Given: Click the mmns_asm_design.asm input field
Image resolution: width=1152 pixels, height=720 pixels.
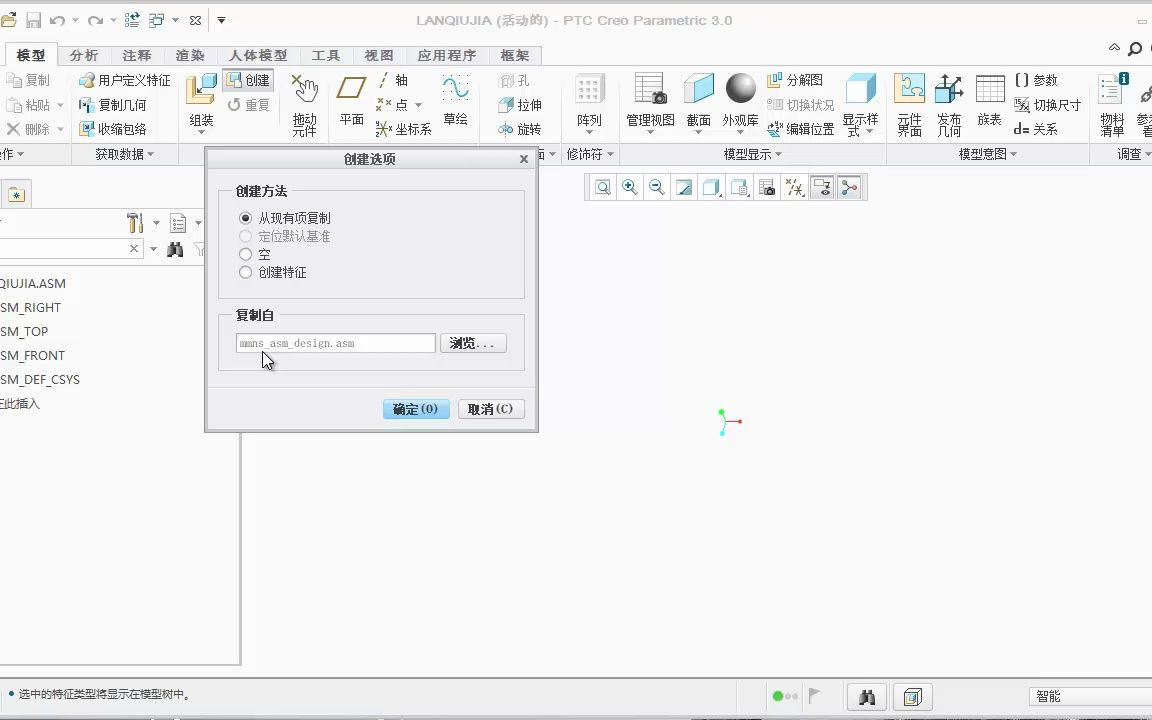Looking at the screenshot, I should pyautogui.click(x=334, y=343).
